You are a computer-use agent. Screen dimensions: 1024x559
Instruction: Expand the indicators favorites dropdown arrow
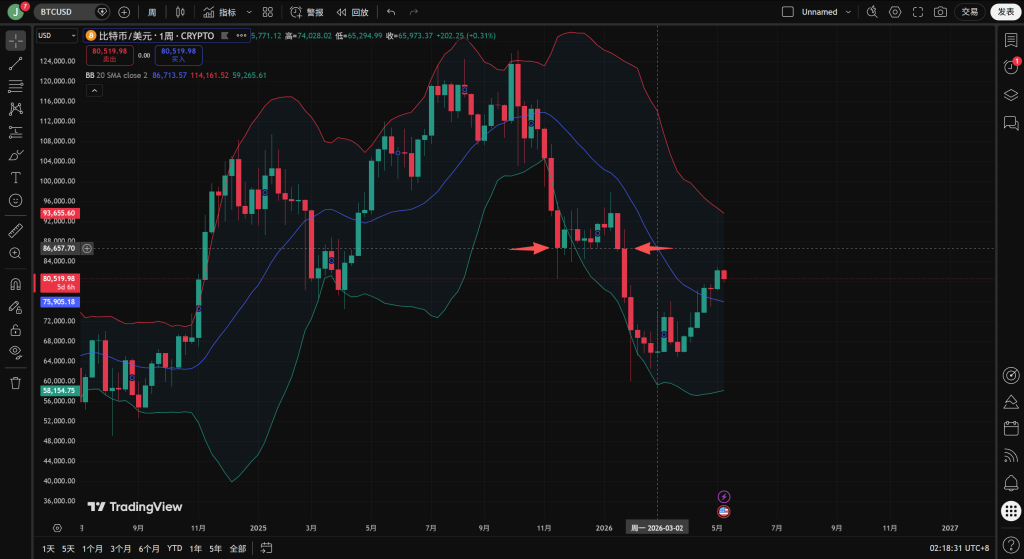click(x=249, y=12)
